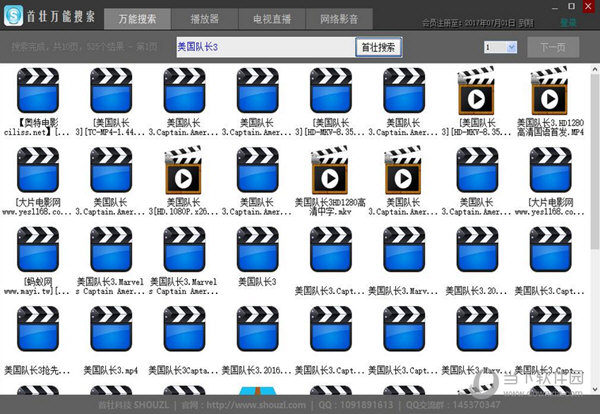Maximize the 首壮万能搜索 window

click(x=571, y=6)
